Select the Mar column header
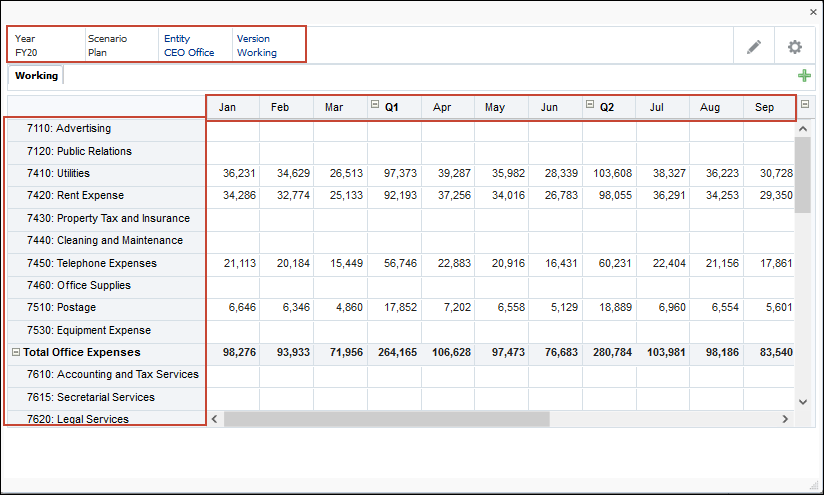This screenshot has height=495, width=824. 340,108
